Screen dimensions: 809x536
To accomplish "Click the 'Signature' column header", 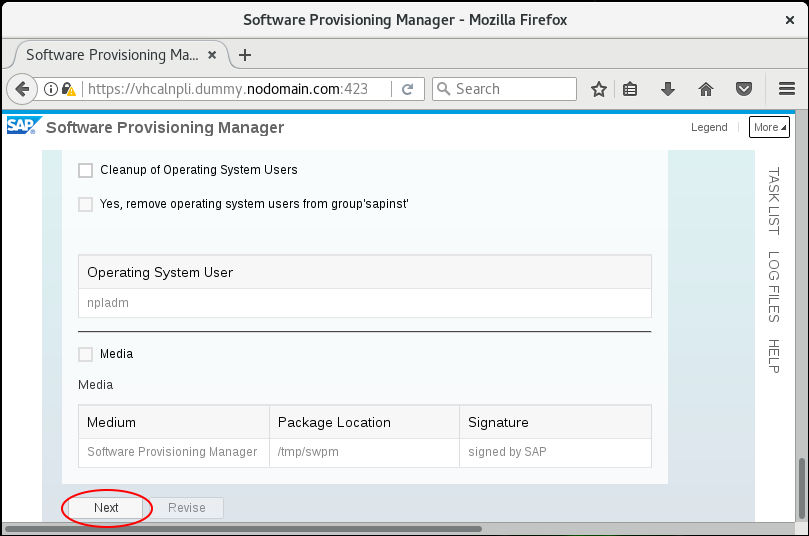I will tap(556, 422).
